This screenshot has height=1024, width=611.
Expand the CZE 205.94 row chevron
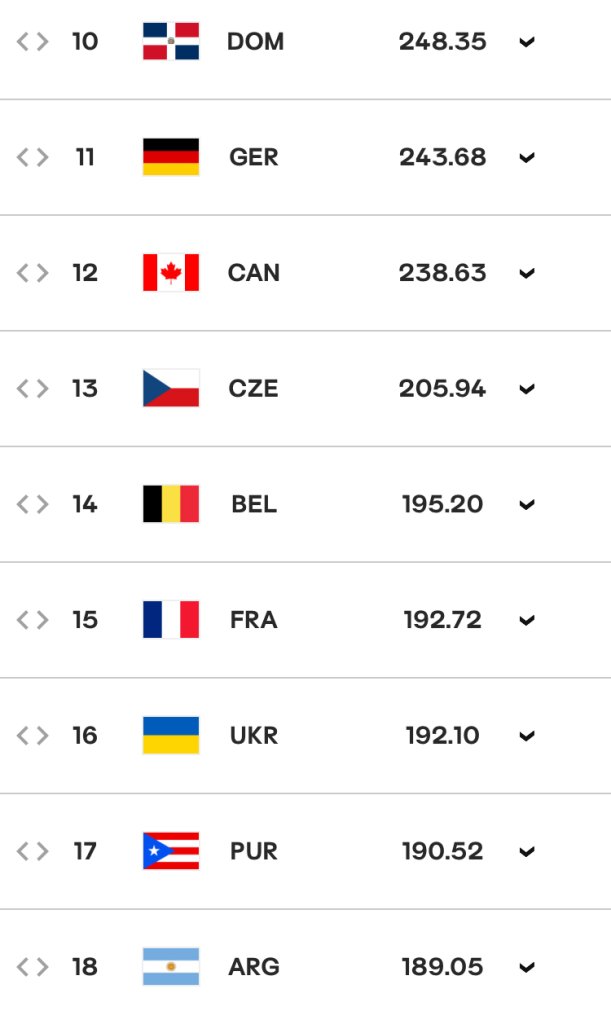click(x=527, y=389)
